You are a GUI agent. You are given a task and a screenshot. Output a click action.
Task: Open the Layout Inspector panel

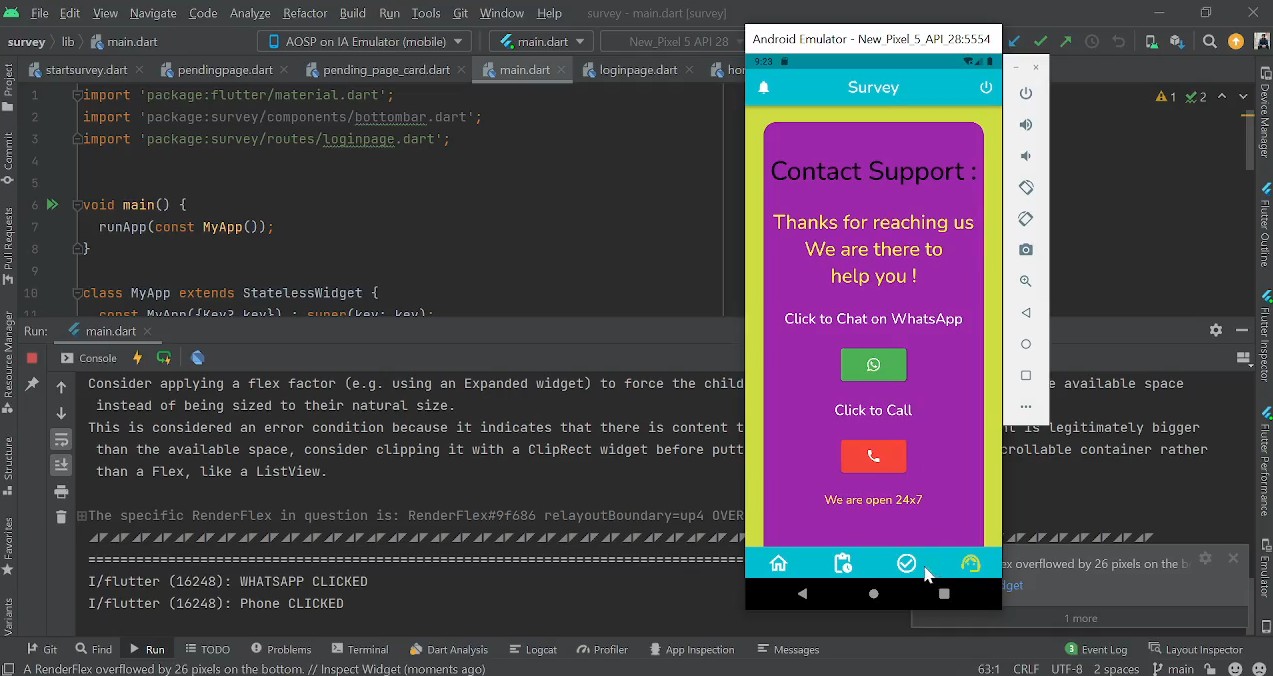[1196, 649]
